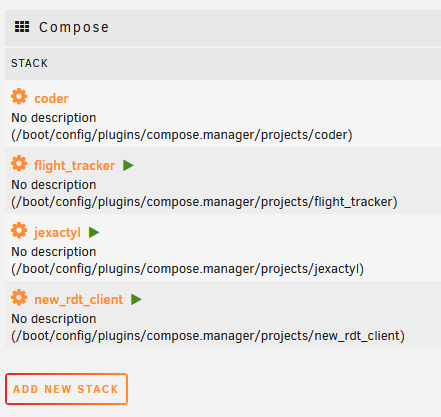Click the new_rdt_client project path text
This screenshot has height=417, width=441.
208,336
